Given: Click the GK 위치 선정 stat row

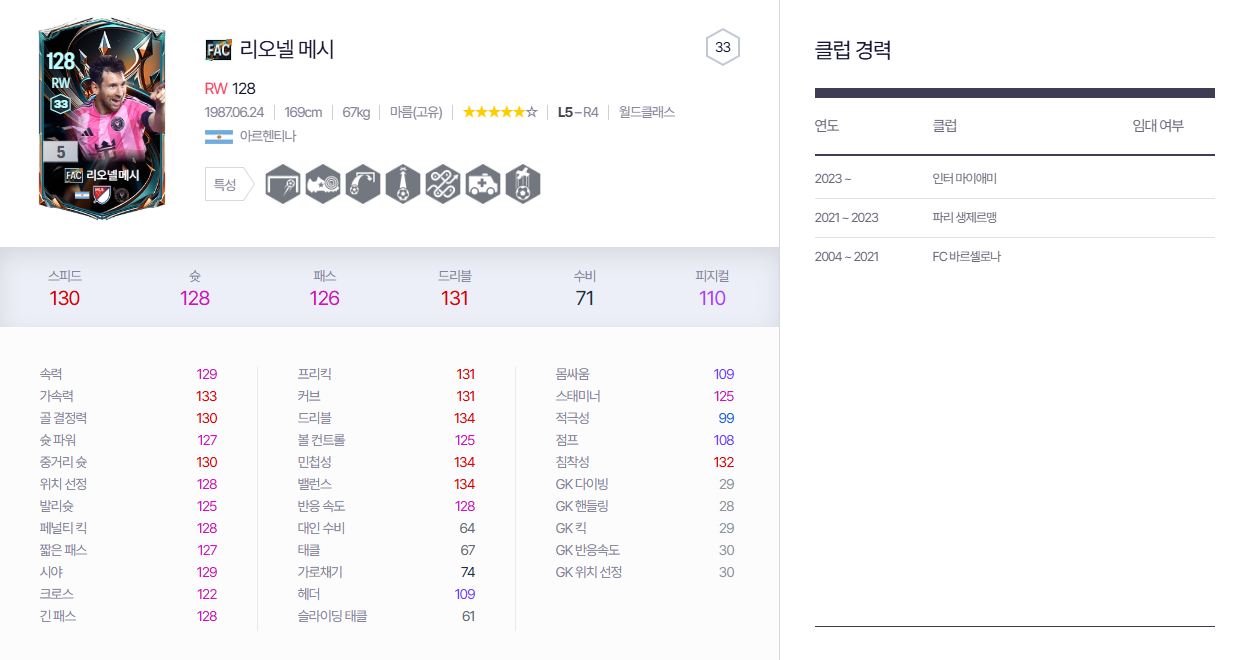Looking at the screenshot, I should pos(645,572).
